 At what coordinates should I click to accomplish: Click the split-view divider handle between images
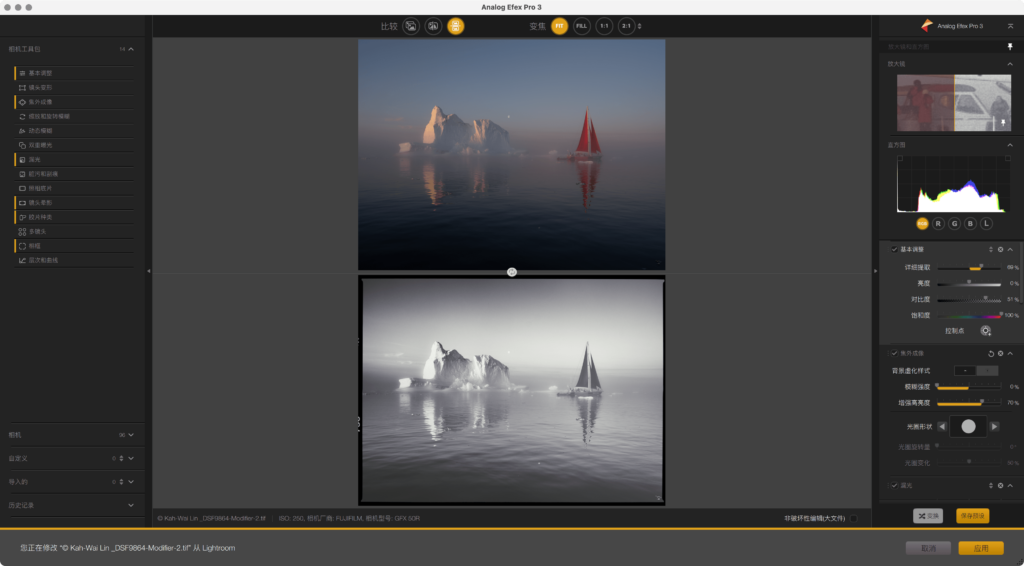512,272
